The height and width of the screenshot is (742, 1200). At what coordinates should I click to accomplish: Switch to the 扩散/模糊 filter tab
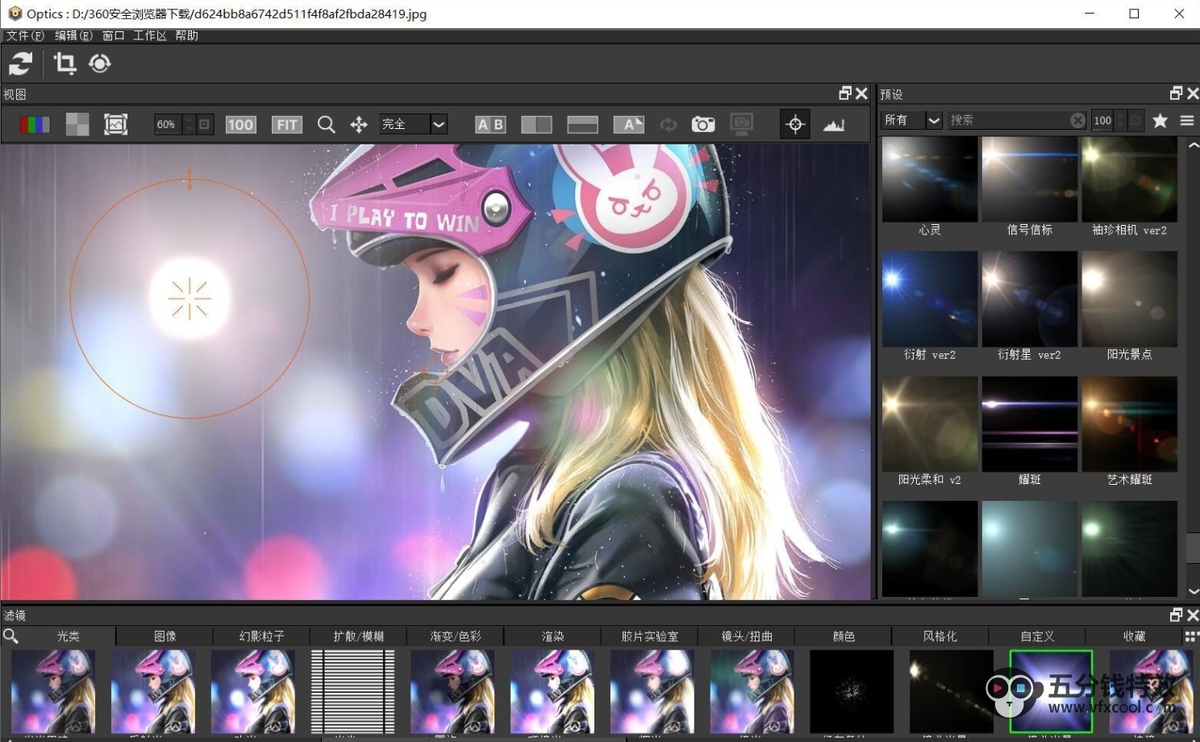point(359,636)
